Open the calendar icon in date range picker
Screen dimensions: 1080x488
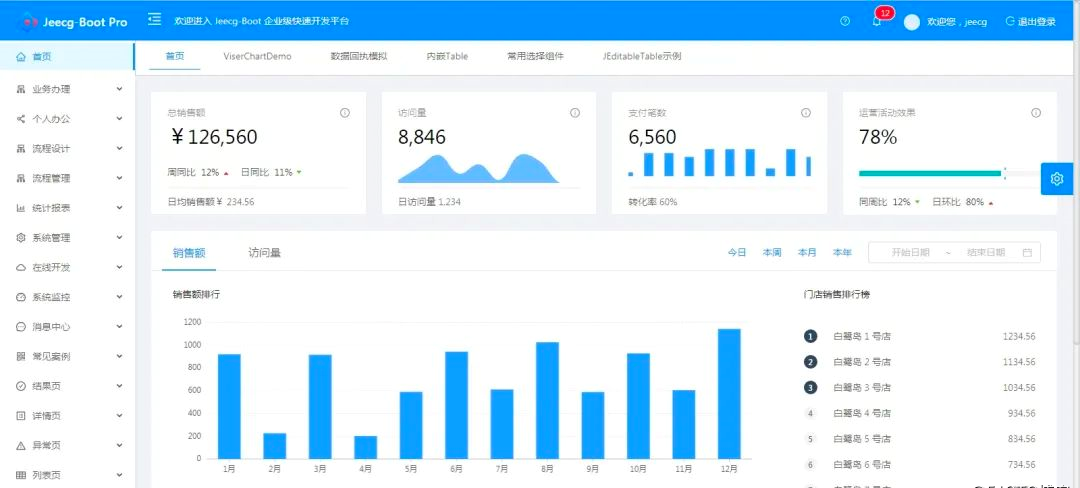1027,253
